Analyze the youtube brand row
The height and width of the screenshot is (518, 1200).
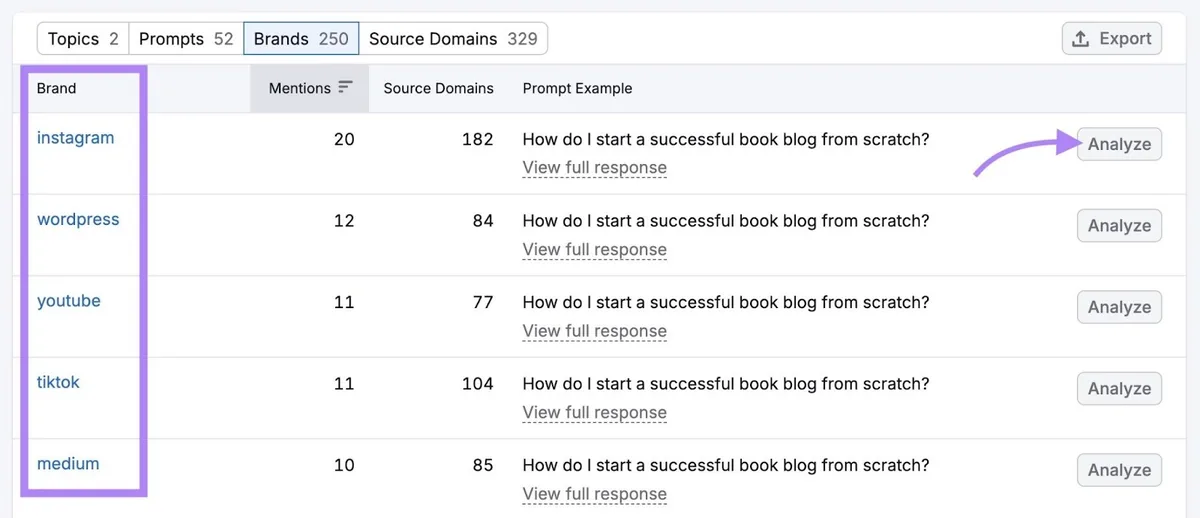point(1119,307)
